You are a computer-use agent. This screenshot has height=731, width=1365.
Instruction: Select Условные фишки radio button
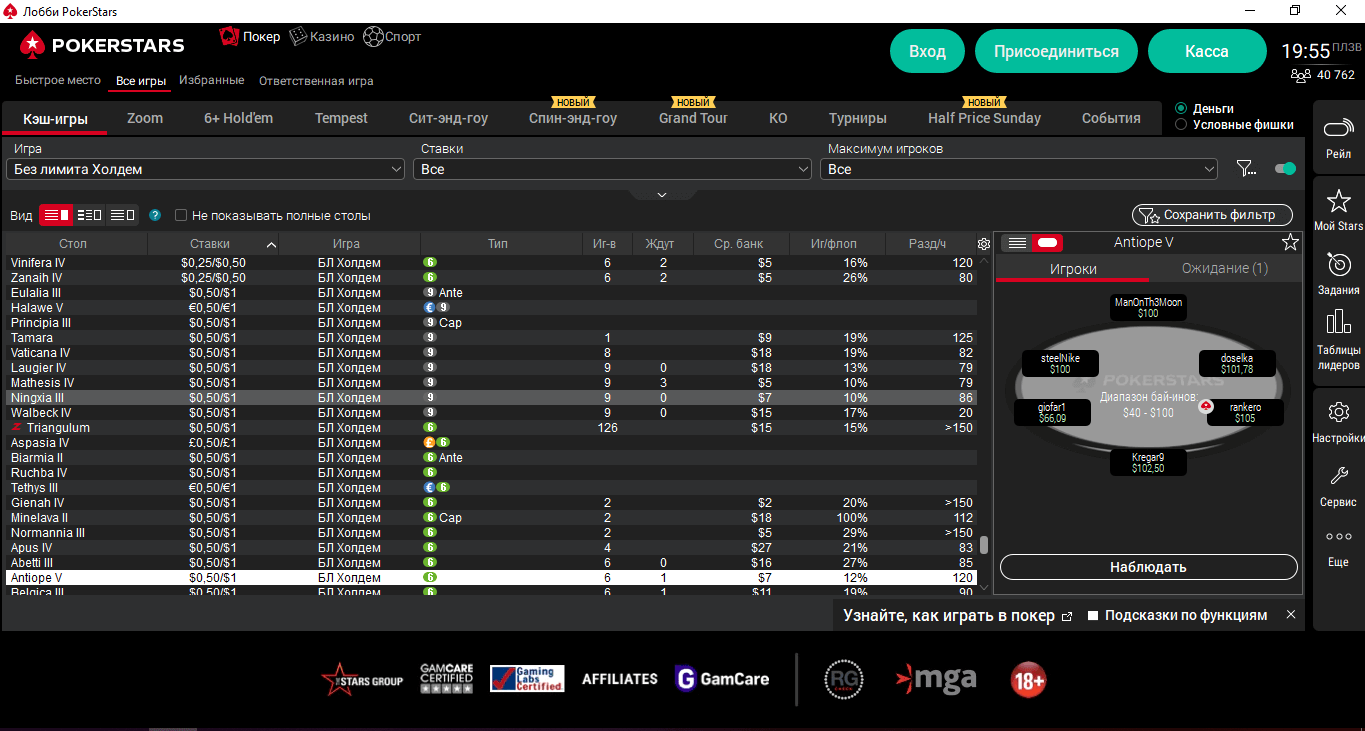1181,125
